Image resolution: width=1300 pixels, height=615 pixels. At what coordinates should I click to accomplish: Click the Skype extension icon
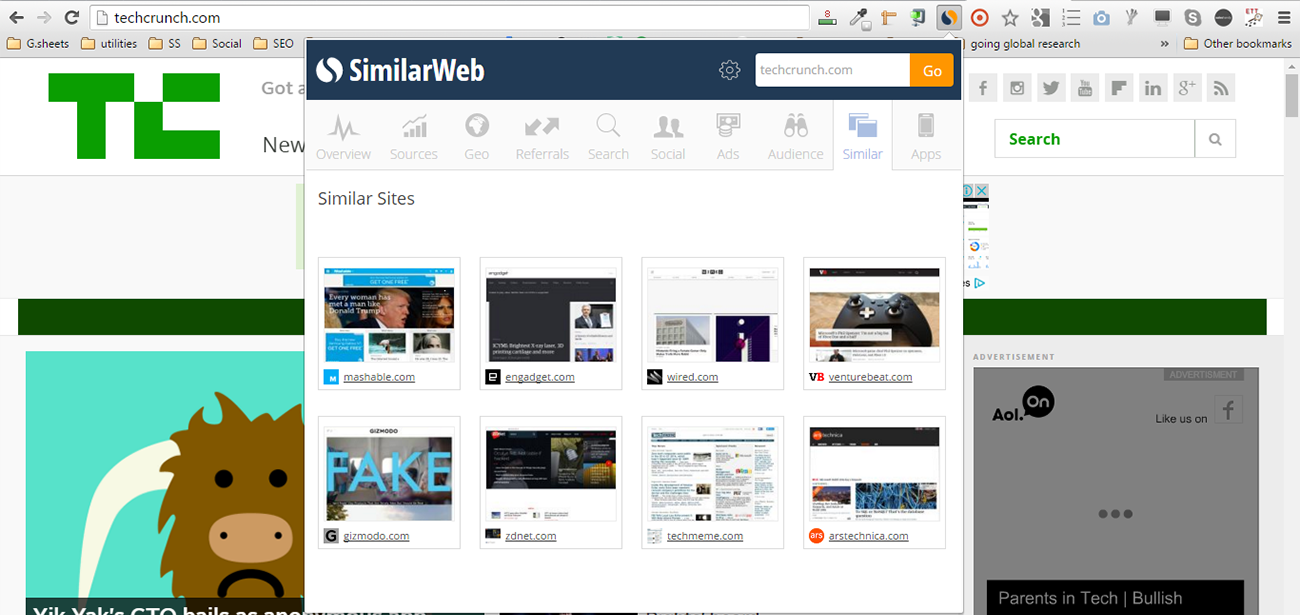[1192, 17]
